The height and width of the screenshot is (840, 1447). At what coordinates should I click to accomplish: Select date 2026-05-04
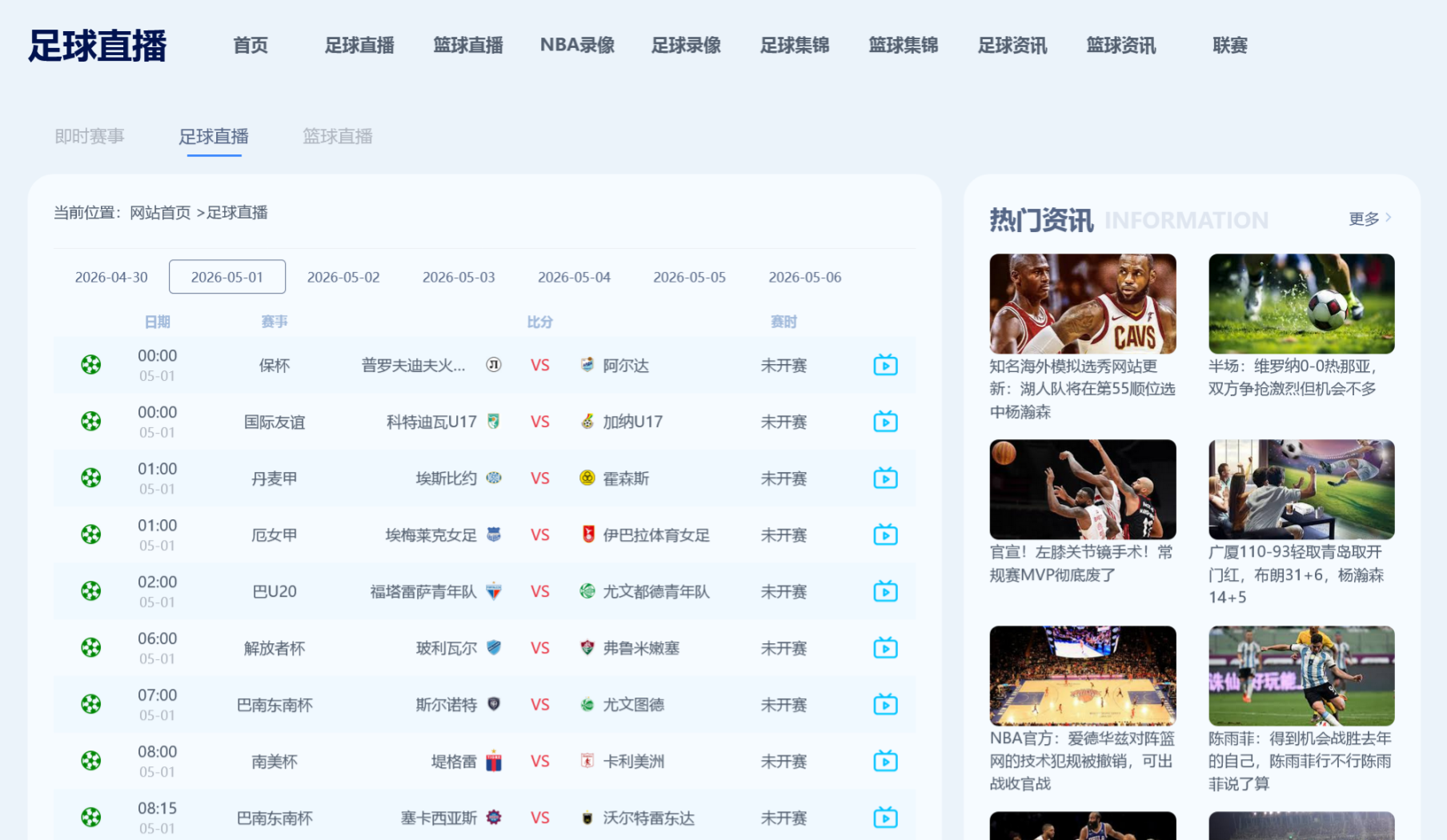574,277
